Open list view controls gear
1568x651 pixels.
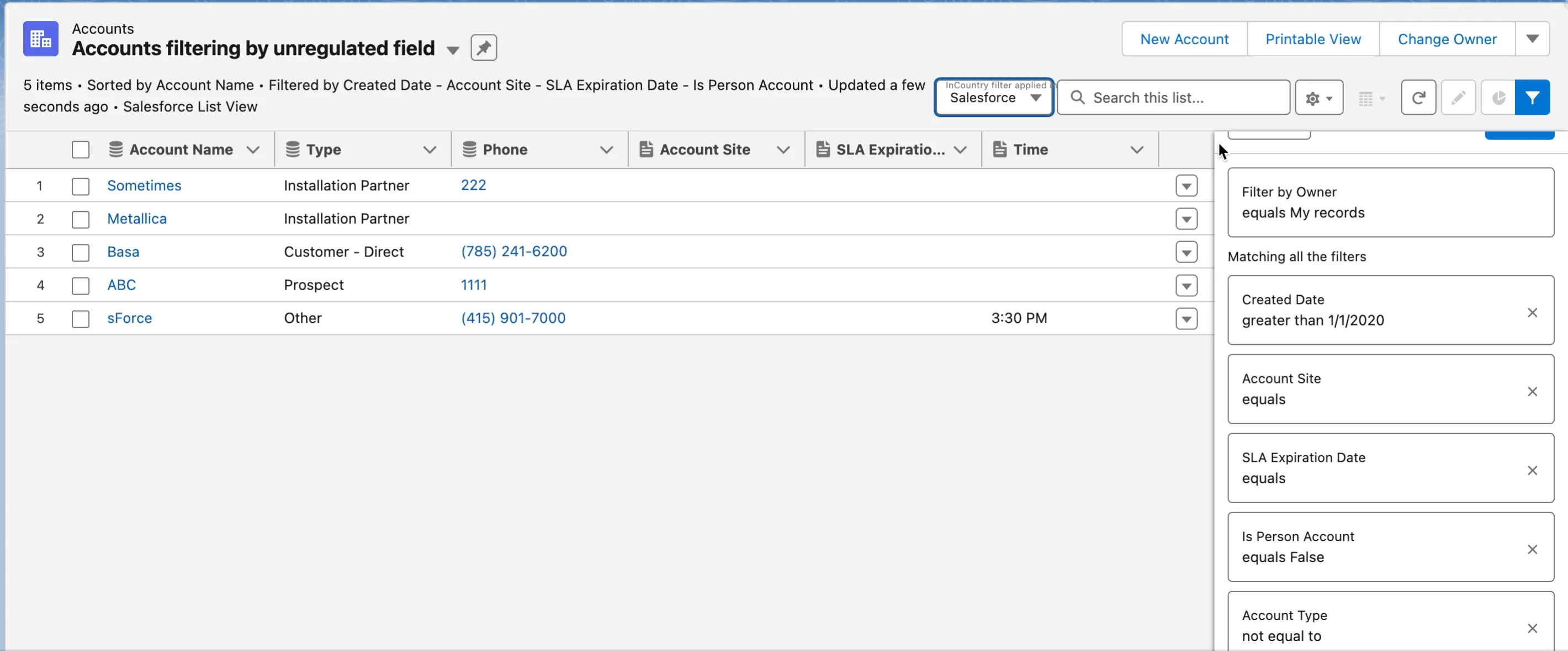point(1318,97)
